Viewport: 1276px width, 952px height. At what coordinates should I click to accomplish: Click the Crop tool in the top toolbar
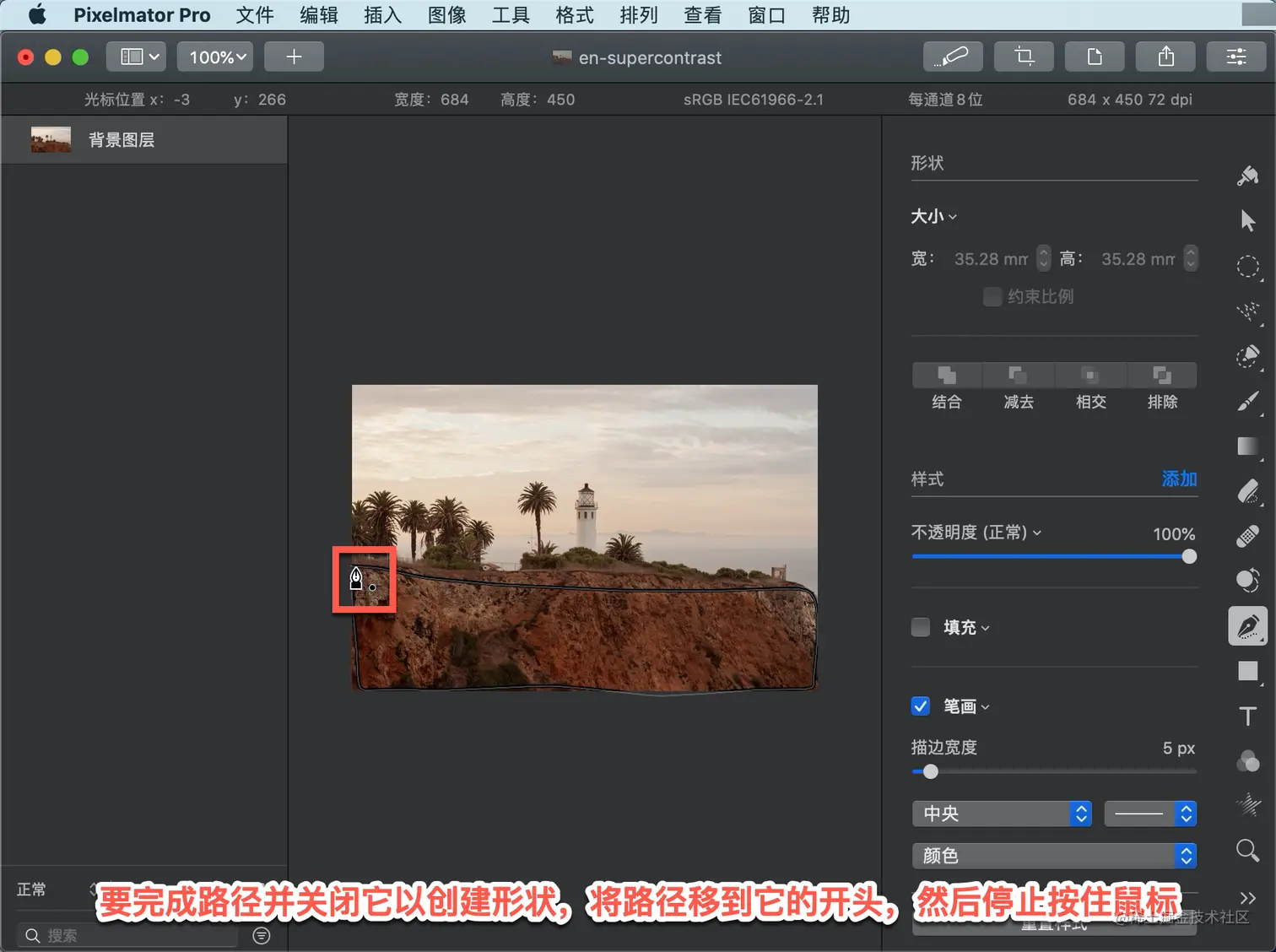(x=1024, y=57)
